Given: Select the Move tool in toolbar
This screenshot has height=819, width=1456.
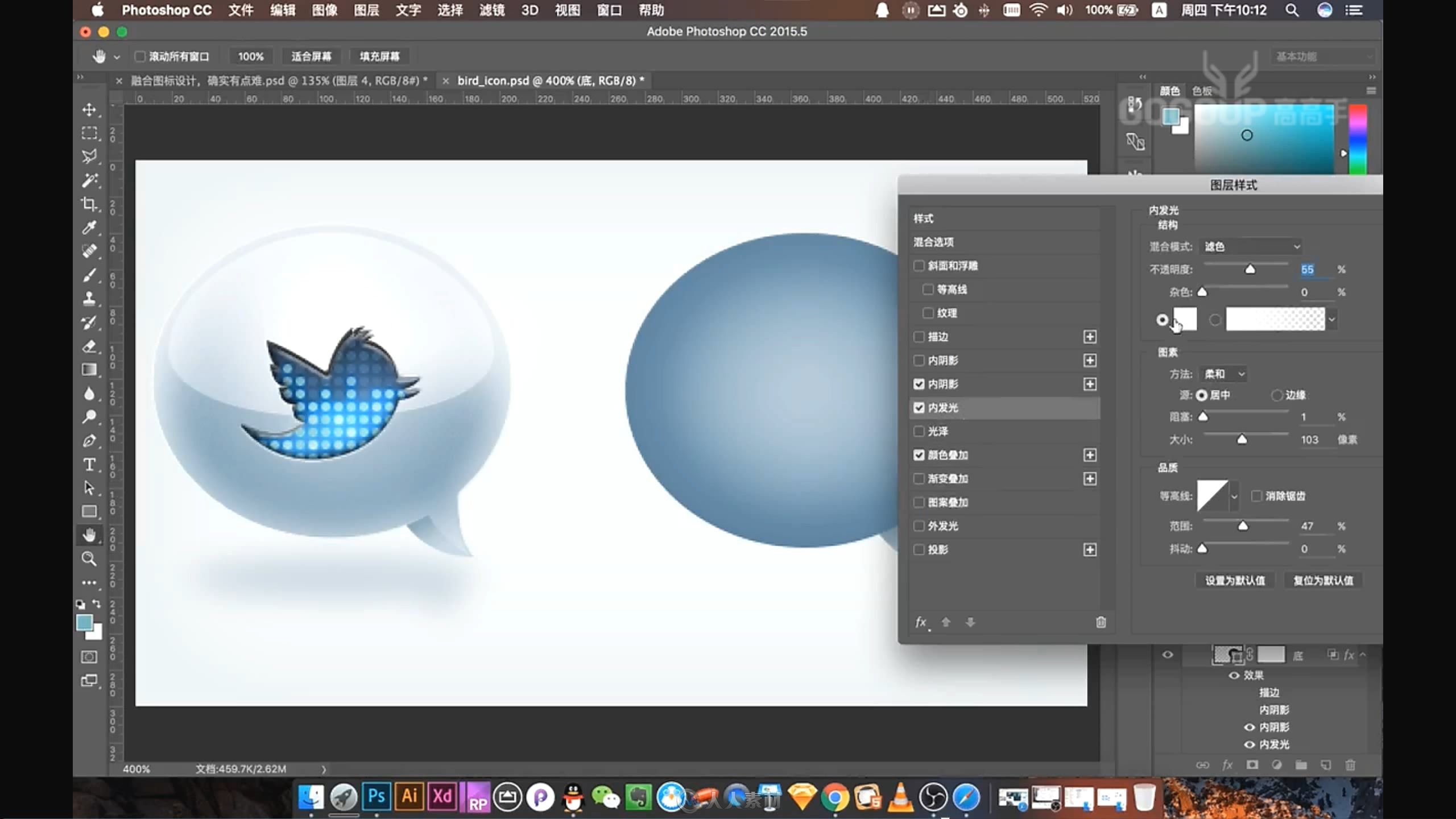Looking at the screenshot, I should click(x=89, y=108).
